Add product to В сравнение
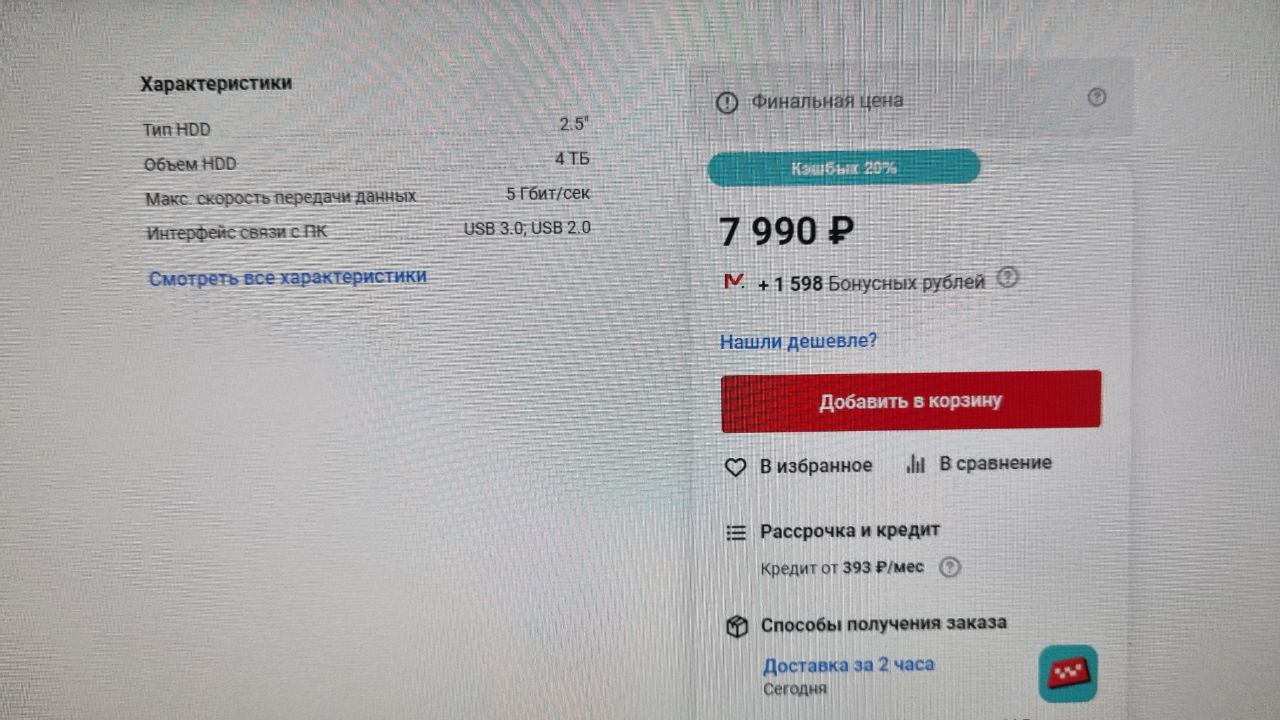This screenshot has width=1280, height=720. 978,464
